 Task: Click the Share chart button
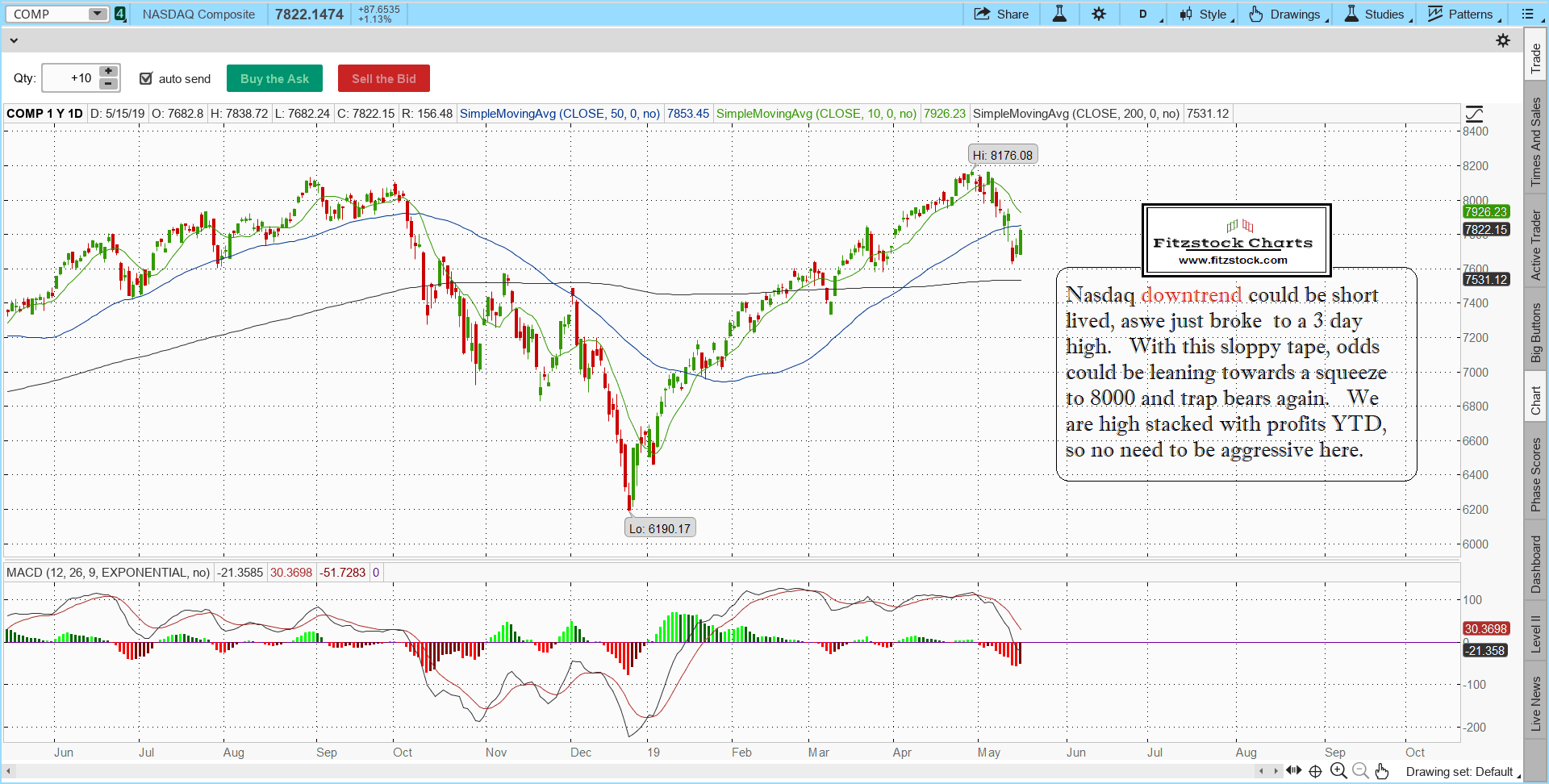(x=1001, y=14)
